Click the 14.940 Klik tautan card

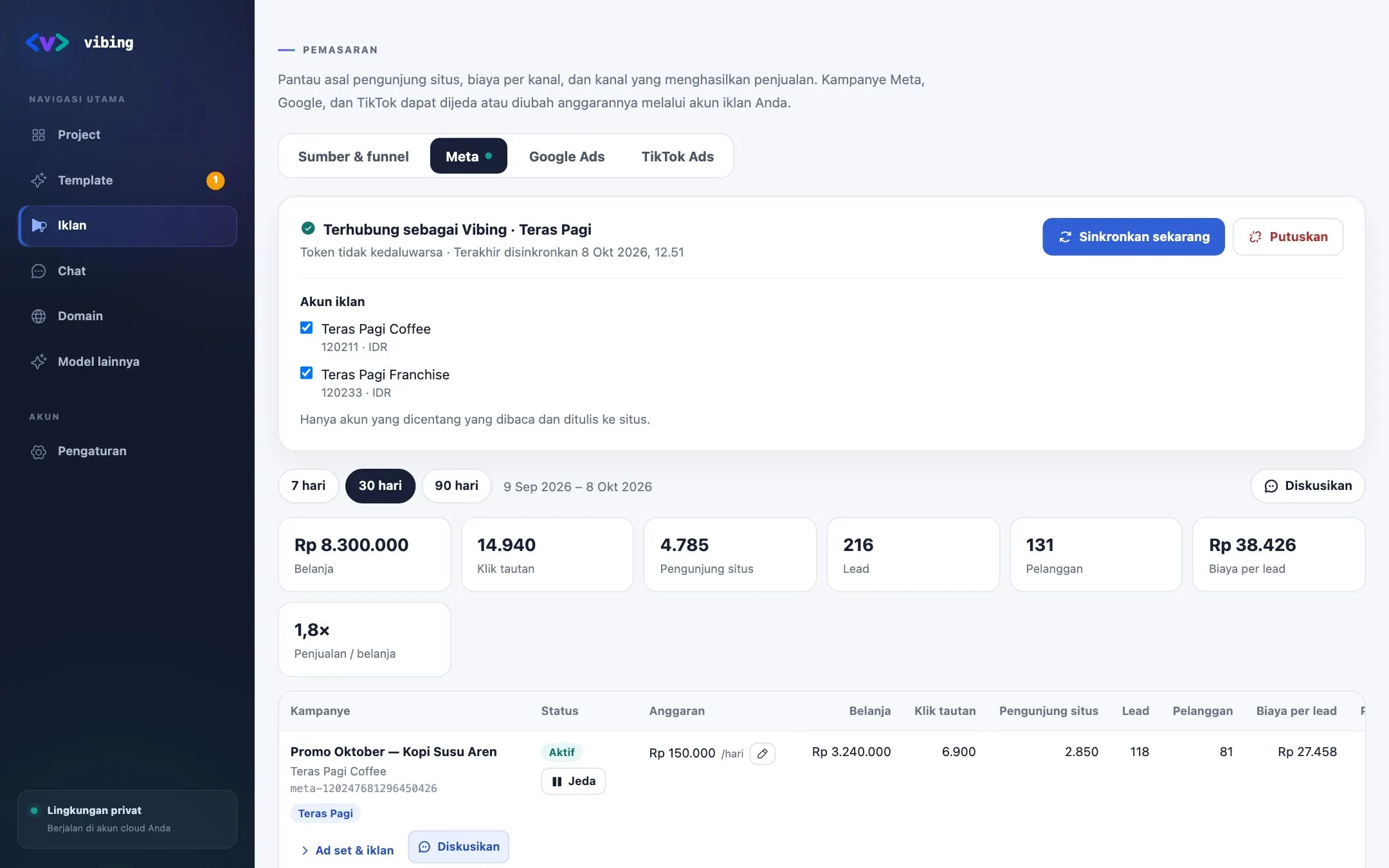click(547, 554)
